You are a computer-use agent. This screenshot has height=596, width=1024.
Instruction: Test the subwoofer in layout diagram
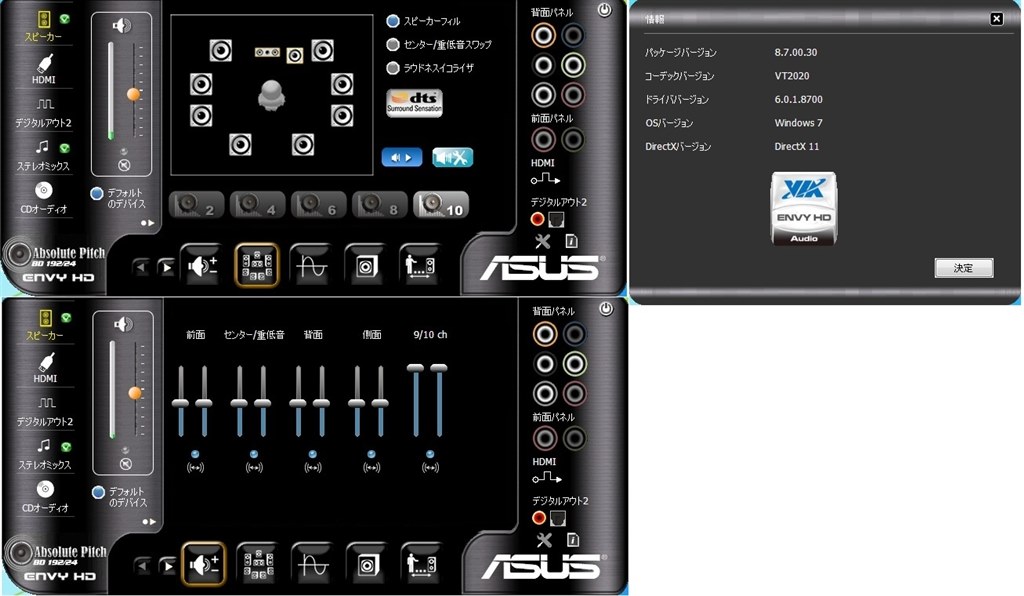click(x=295, y=55)
